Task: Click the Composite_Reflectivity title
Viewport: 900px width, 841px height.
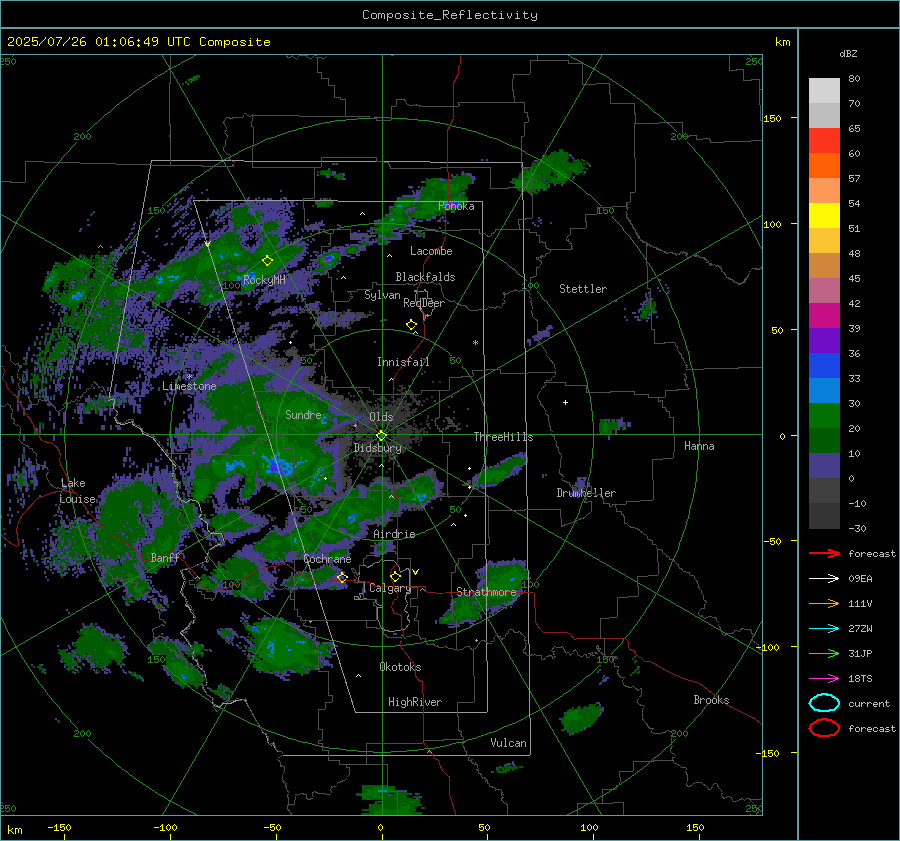Action: pos(450,15)
